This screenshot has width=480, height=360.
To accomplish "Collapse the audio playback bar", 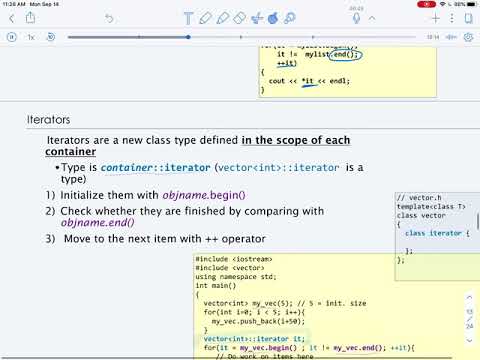I will tap(372, 18).
